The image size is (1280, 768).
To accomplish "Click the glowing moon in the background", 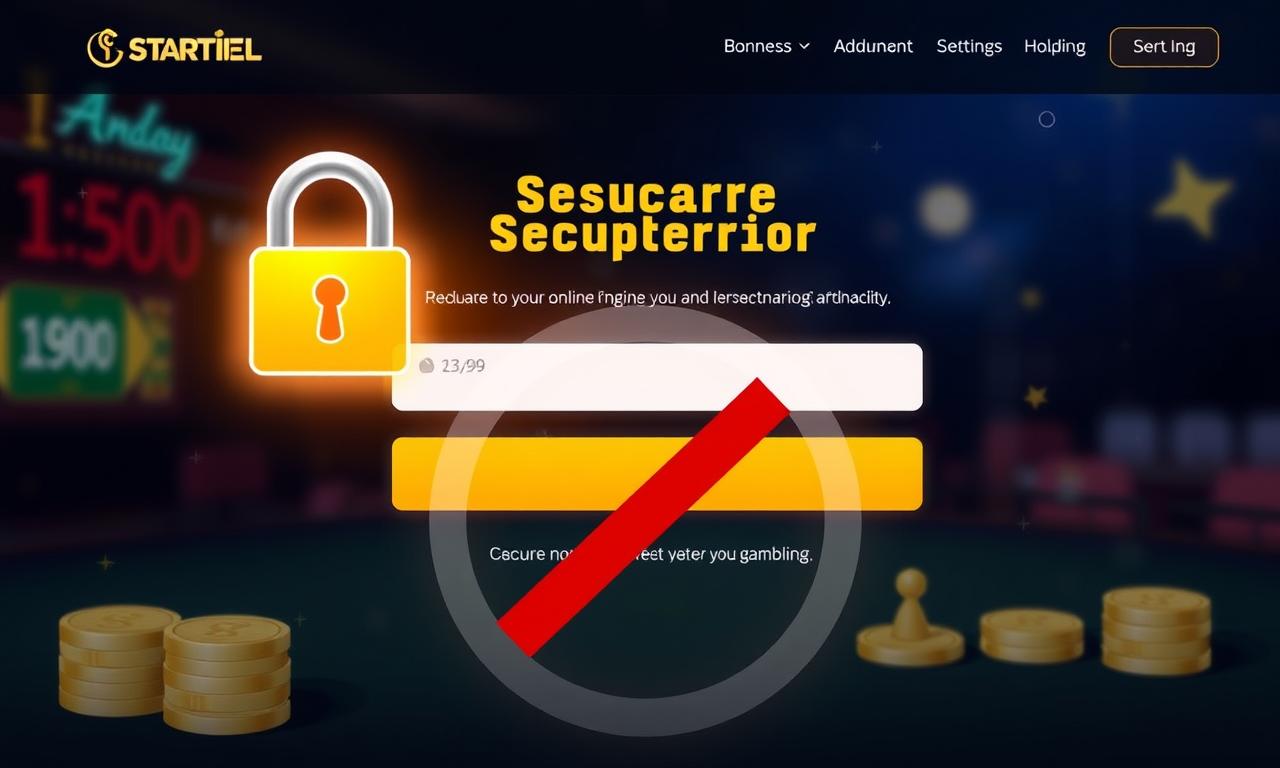I will [x=945, y=210].
